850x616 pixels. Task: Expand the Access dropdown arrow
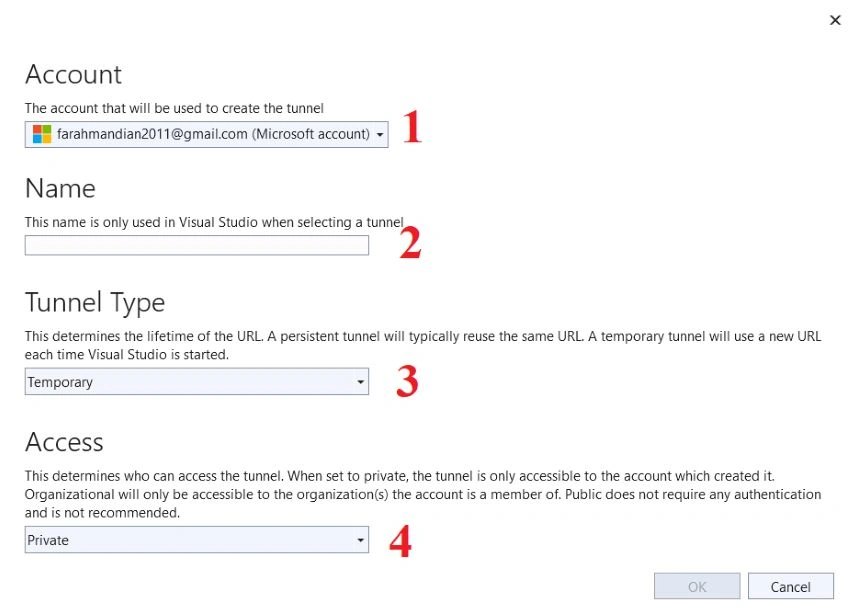360,540
